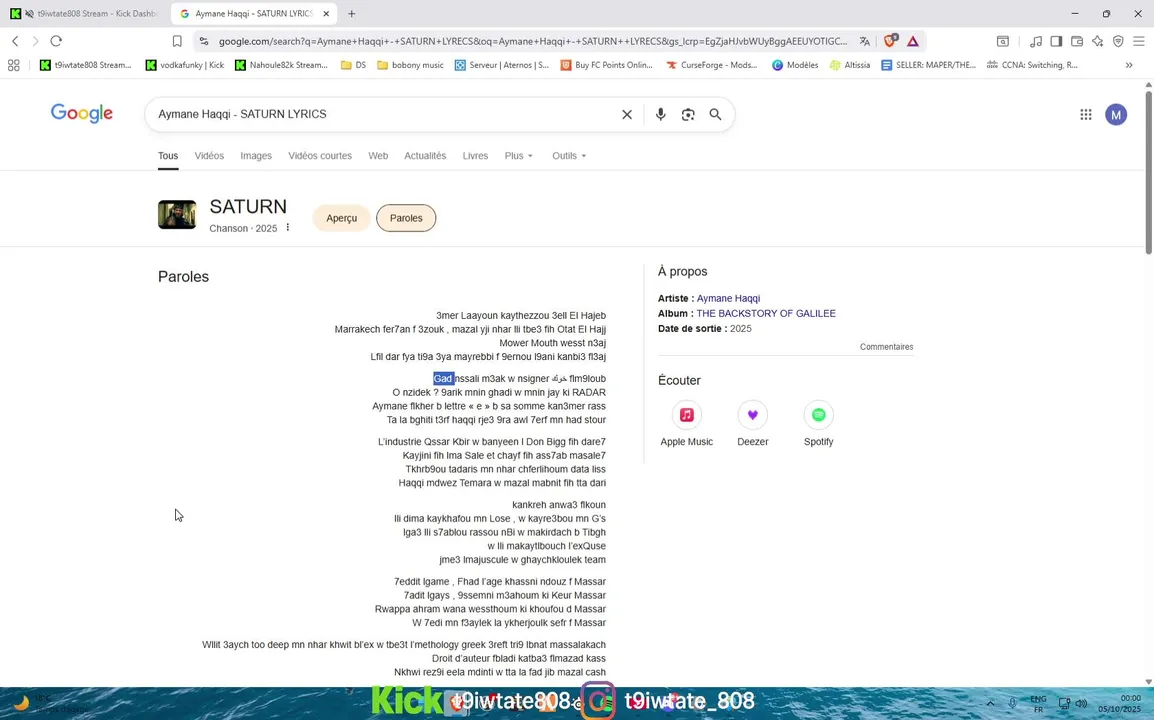Search by image with Google Lens
This screenshot has height=720, width=1154.
coord(687,114)
